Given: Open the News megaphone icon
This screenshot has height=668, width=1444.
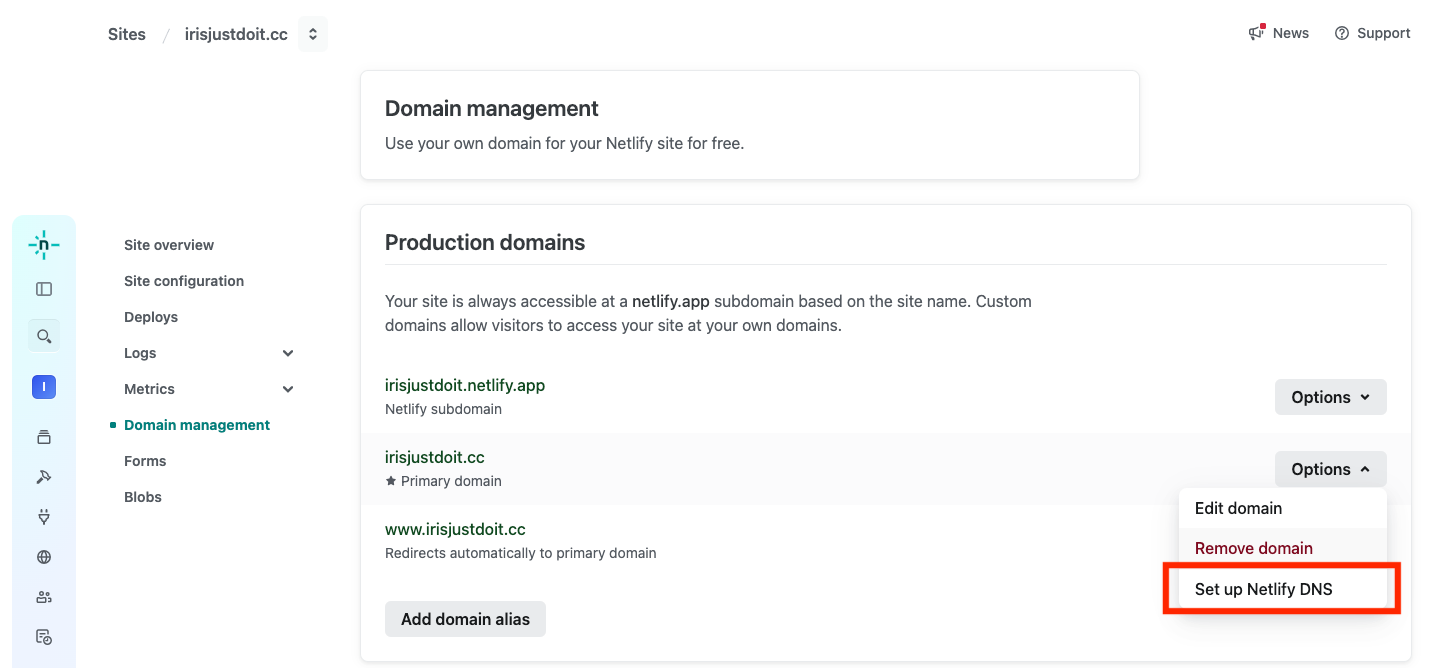Looking at the screenshot, I should point(1257,33).
